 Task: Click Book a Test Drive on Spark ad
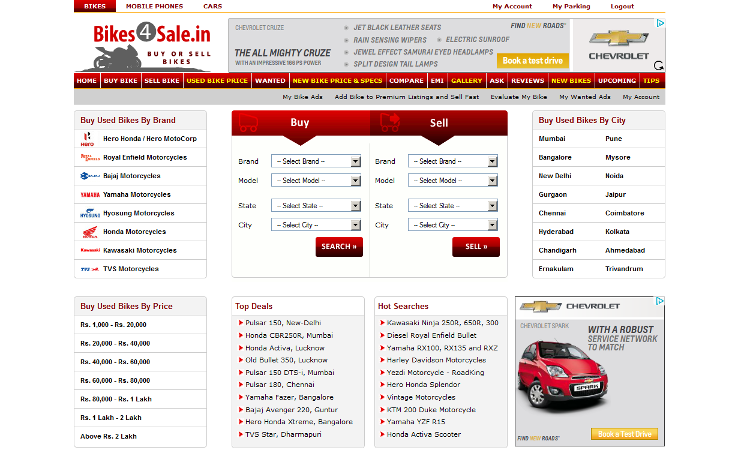(624, 434)
